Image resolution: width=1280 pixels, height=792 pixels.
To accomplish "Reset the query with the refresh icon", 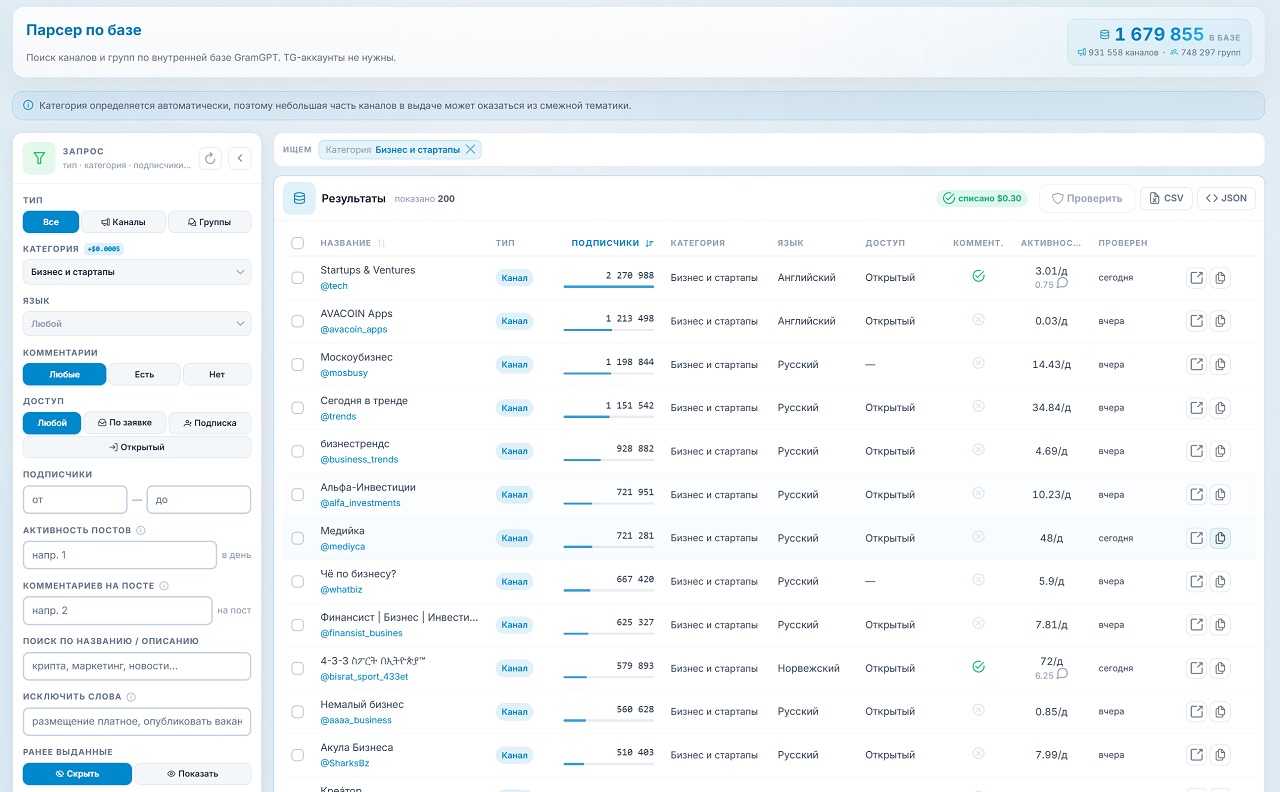I will click(210, 158).
